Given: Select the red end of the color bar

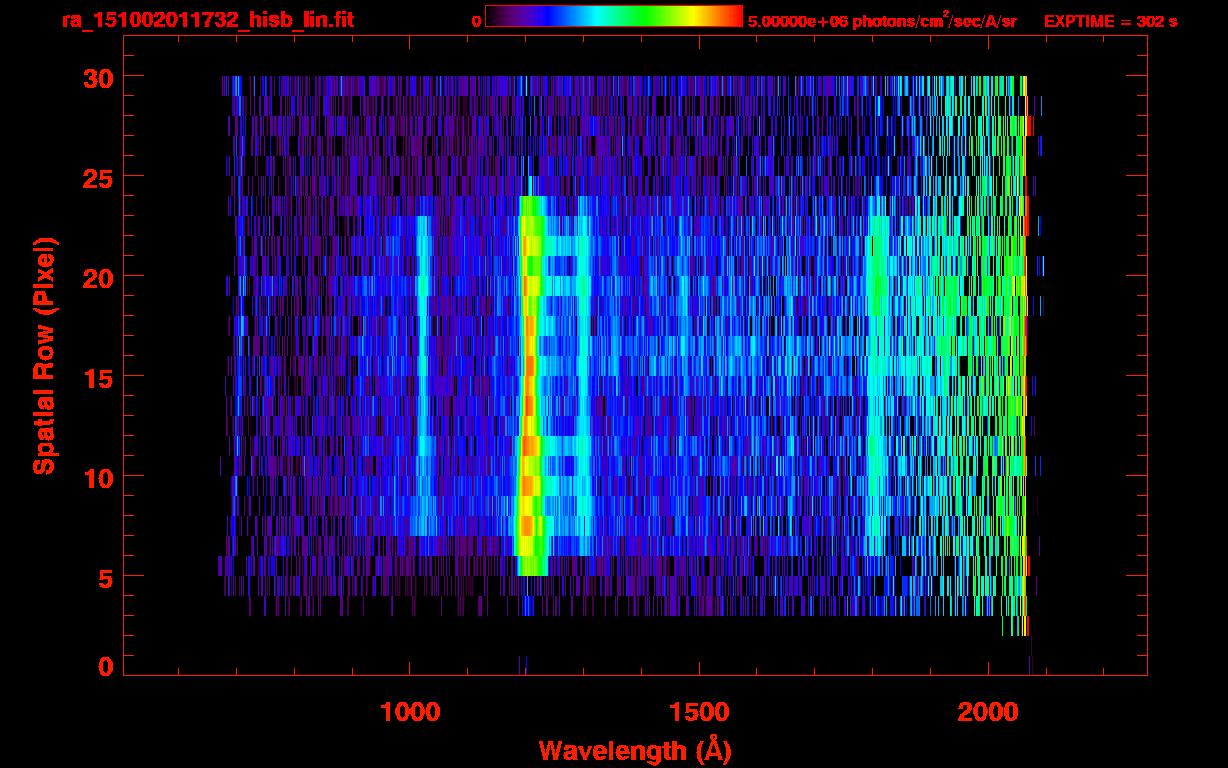Looking at the screenshot, I should 732,17.
